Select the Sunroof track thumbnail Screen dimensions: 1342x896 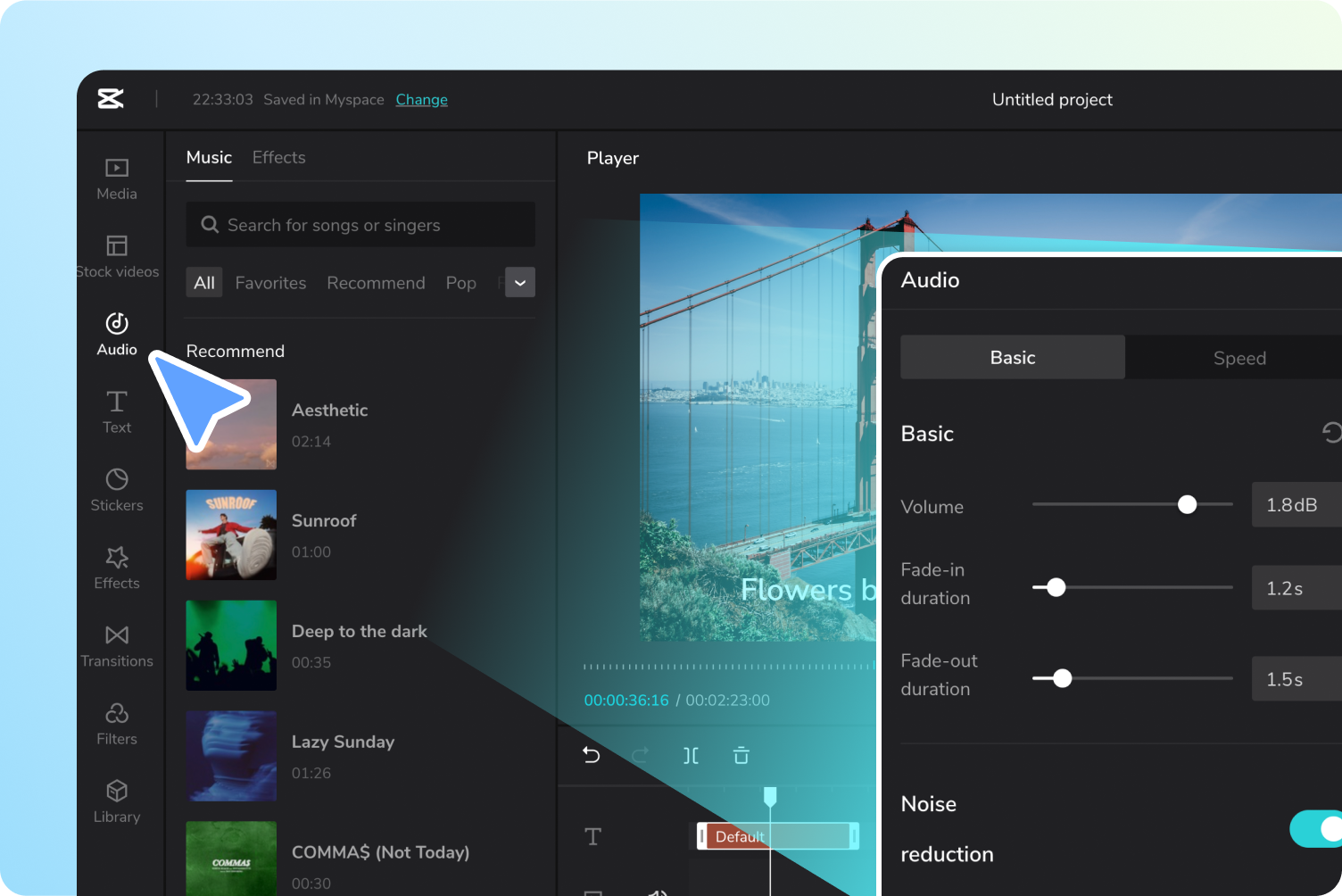(x=231, y=535)
